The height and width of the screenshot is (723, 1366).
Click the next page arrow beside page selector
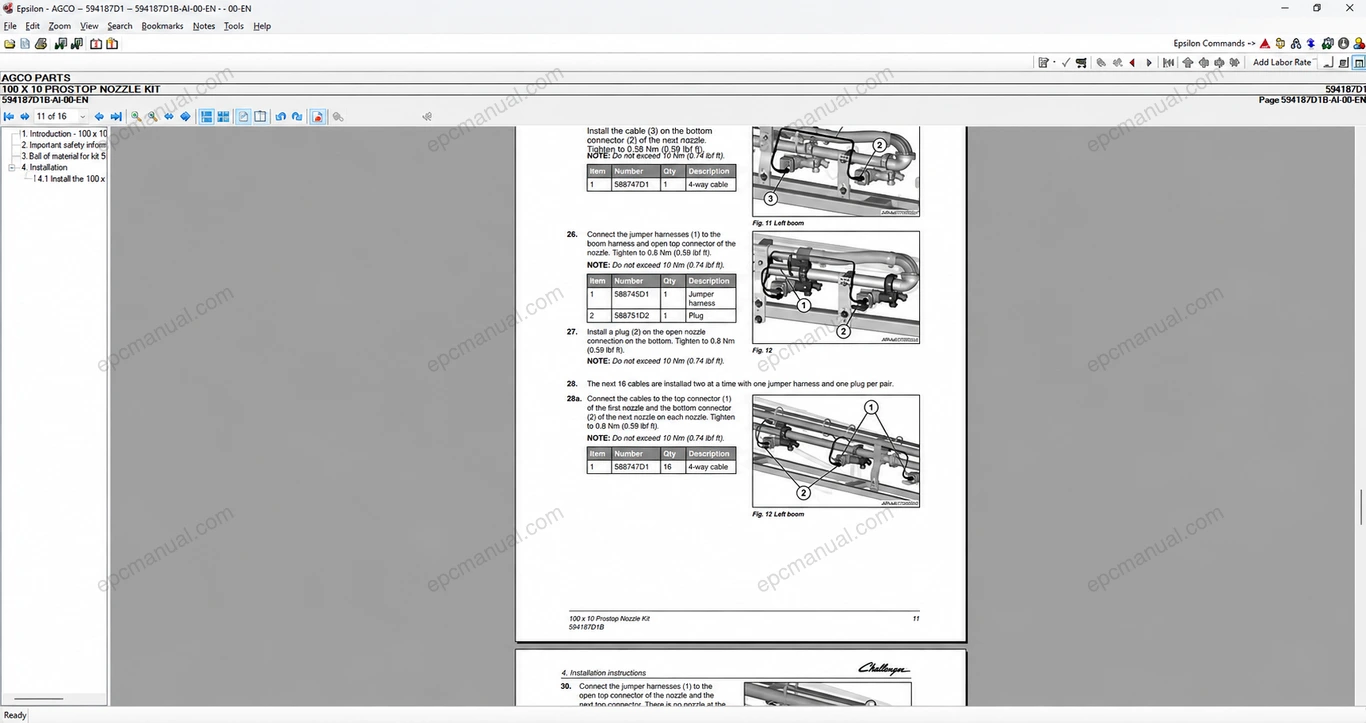point(99,116)
